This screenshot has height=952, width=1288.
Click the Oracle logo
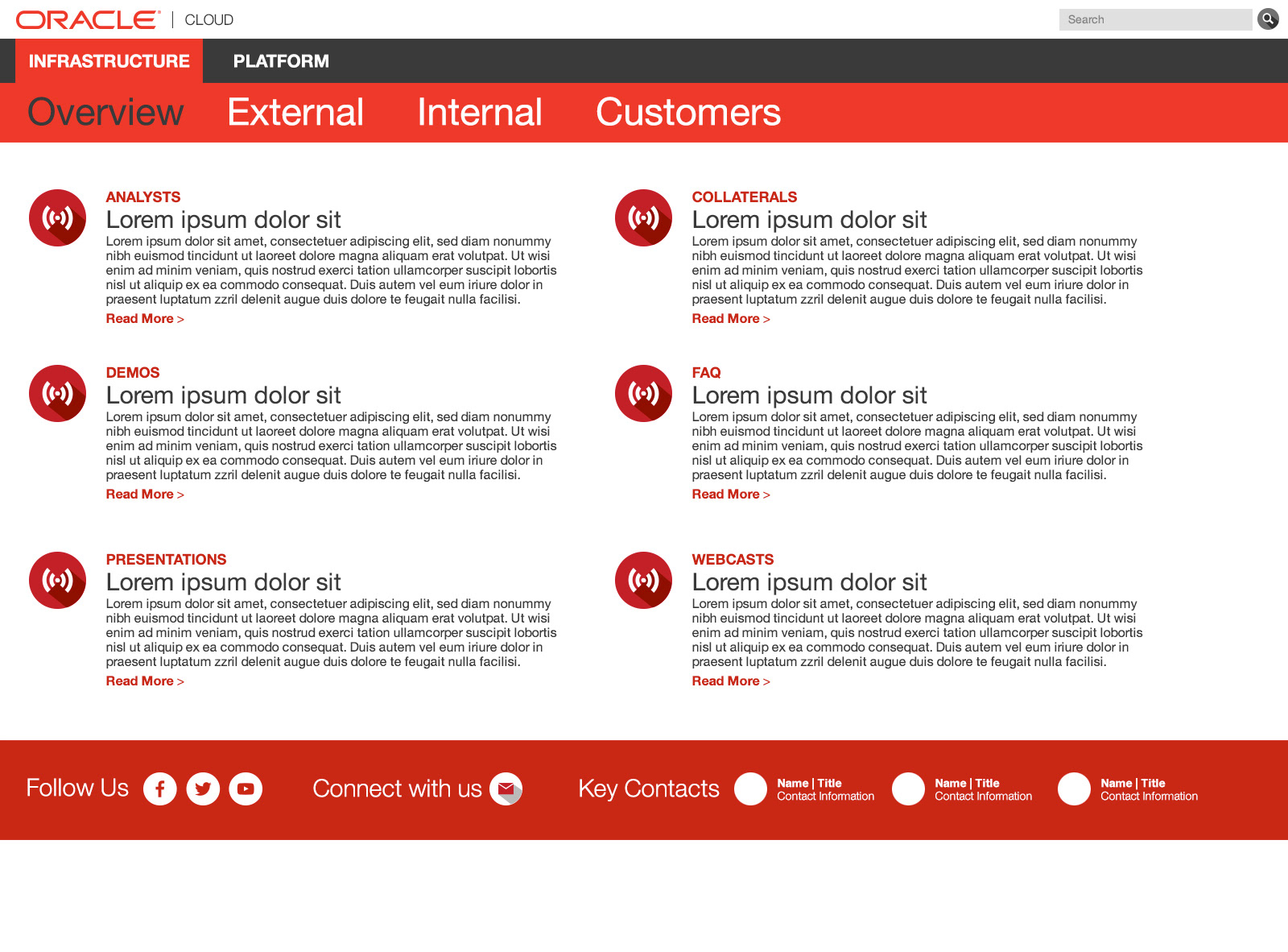pos(88,20)
